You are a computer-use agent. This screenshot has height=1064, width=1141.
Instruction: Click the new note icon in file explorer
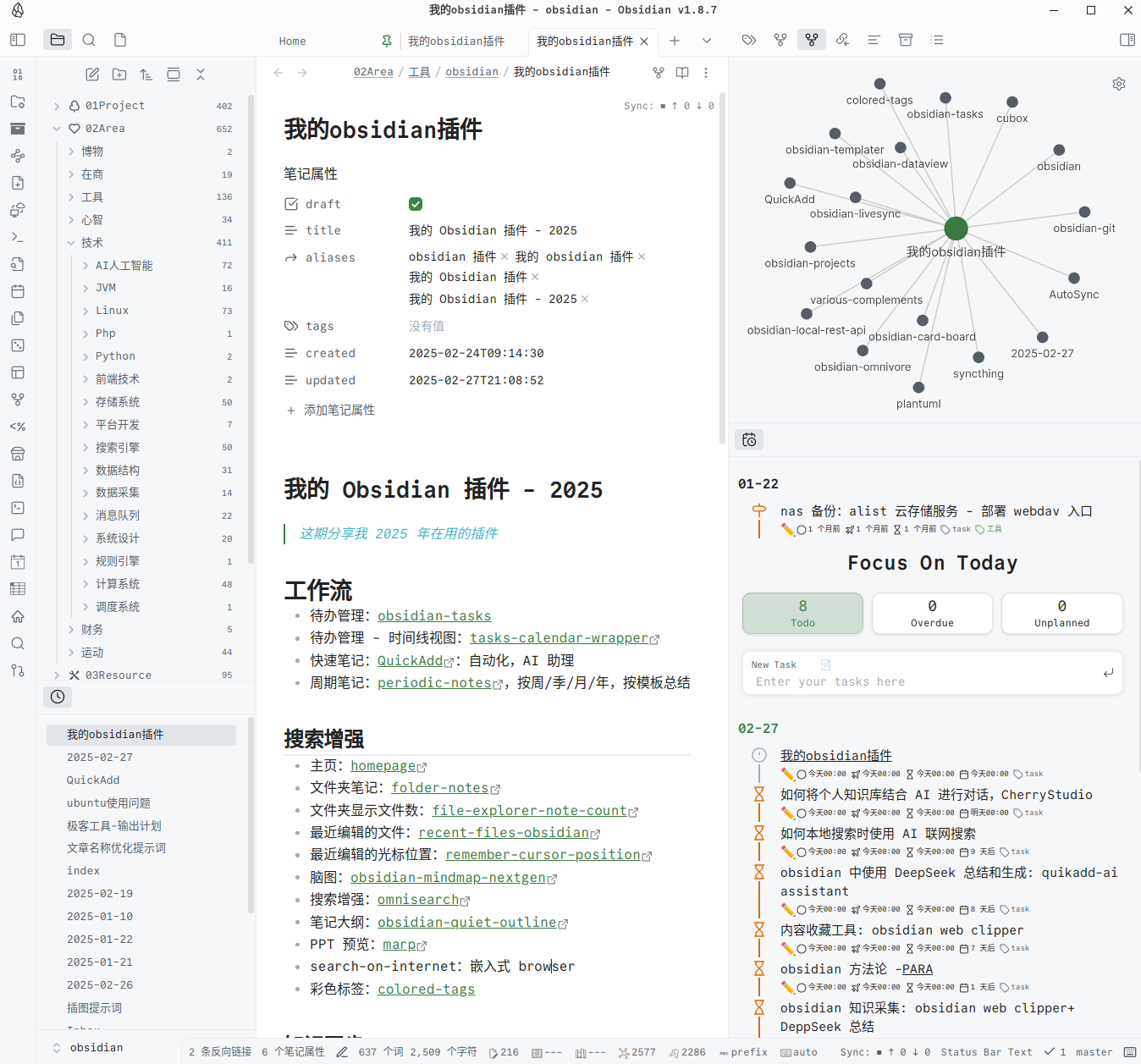coord(92,74)
